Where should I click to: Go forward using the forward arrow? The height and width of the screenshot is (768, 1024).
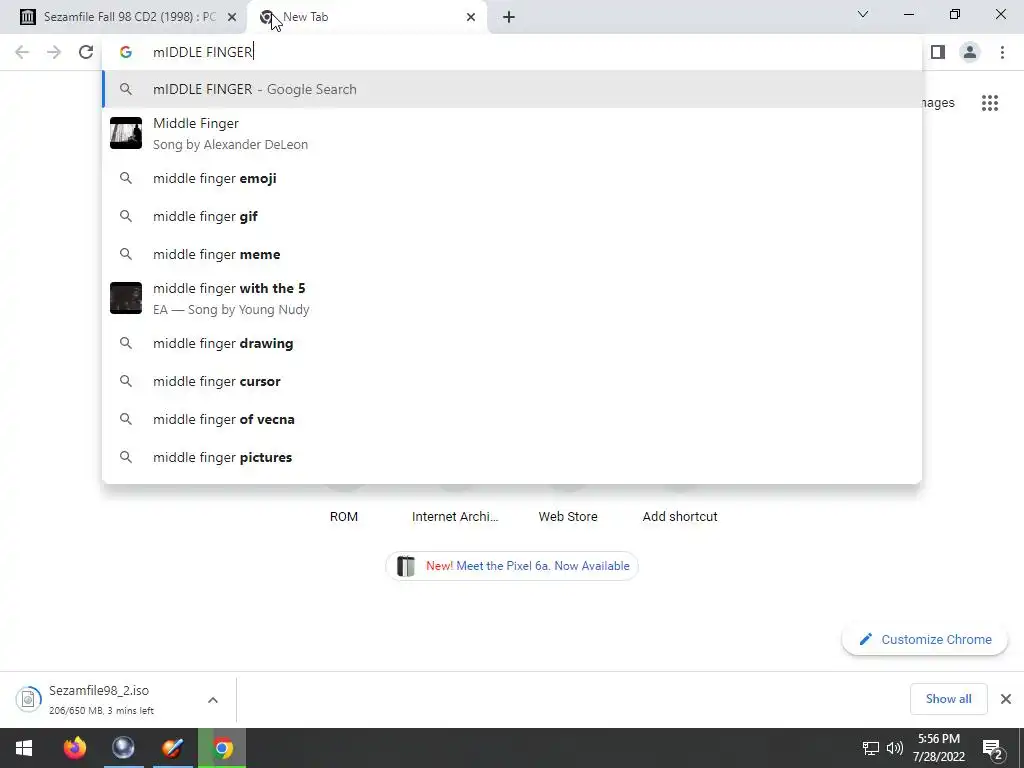tap(54, 52)
